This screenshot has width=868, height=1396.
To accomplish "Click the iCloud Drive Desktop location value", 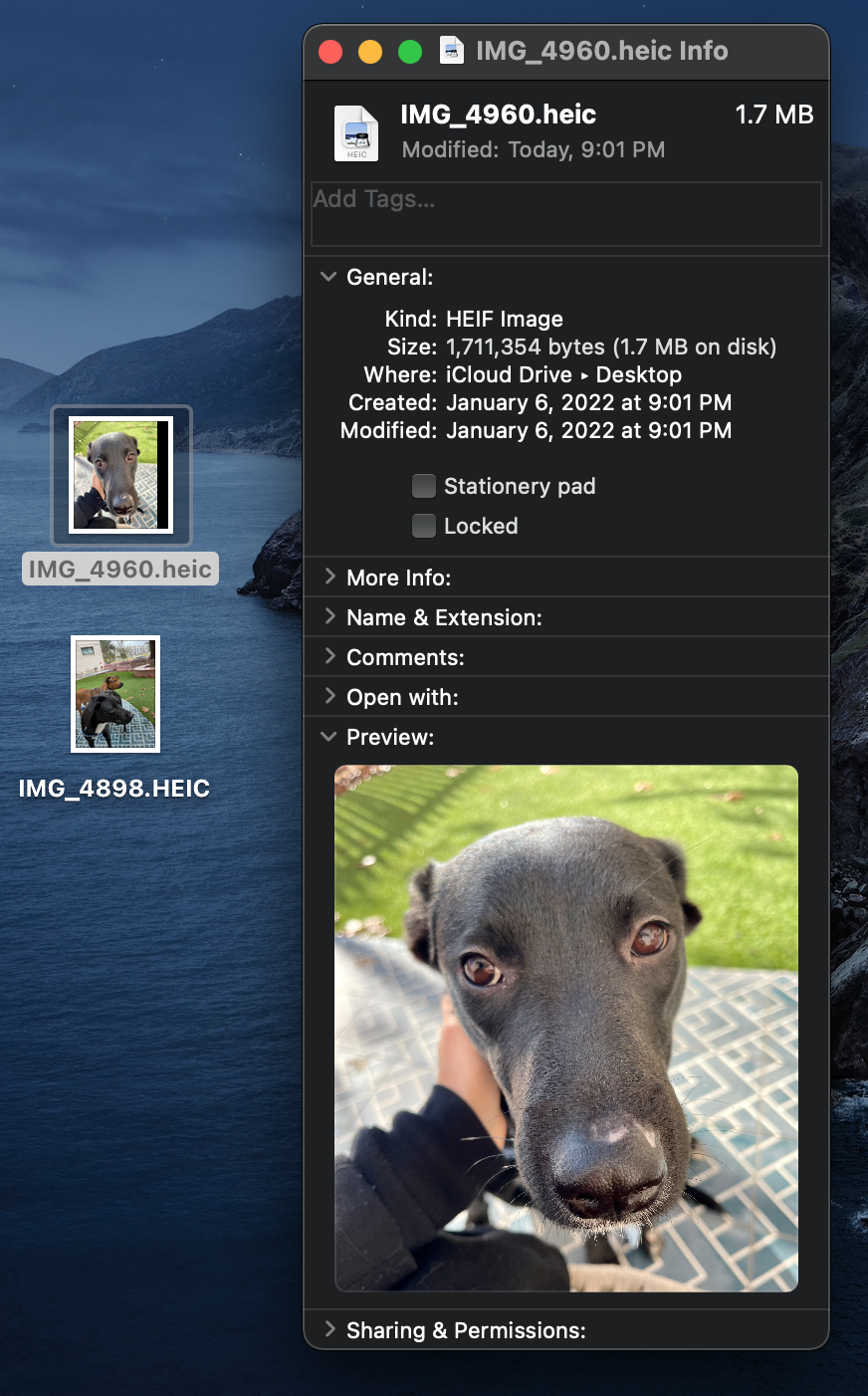I will click(563, 374).
